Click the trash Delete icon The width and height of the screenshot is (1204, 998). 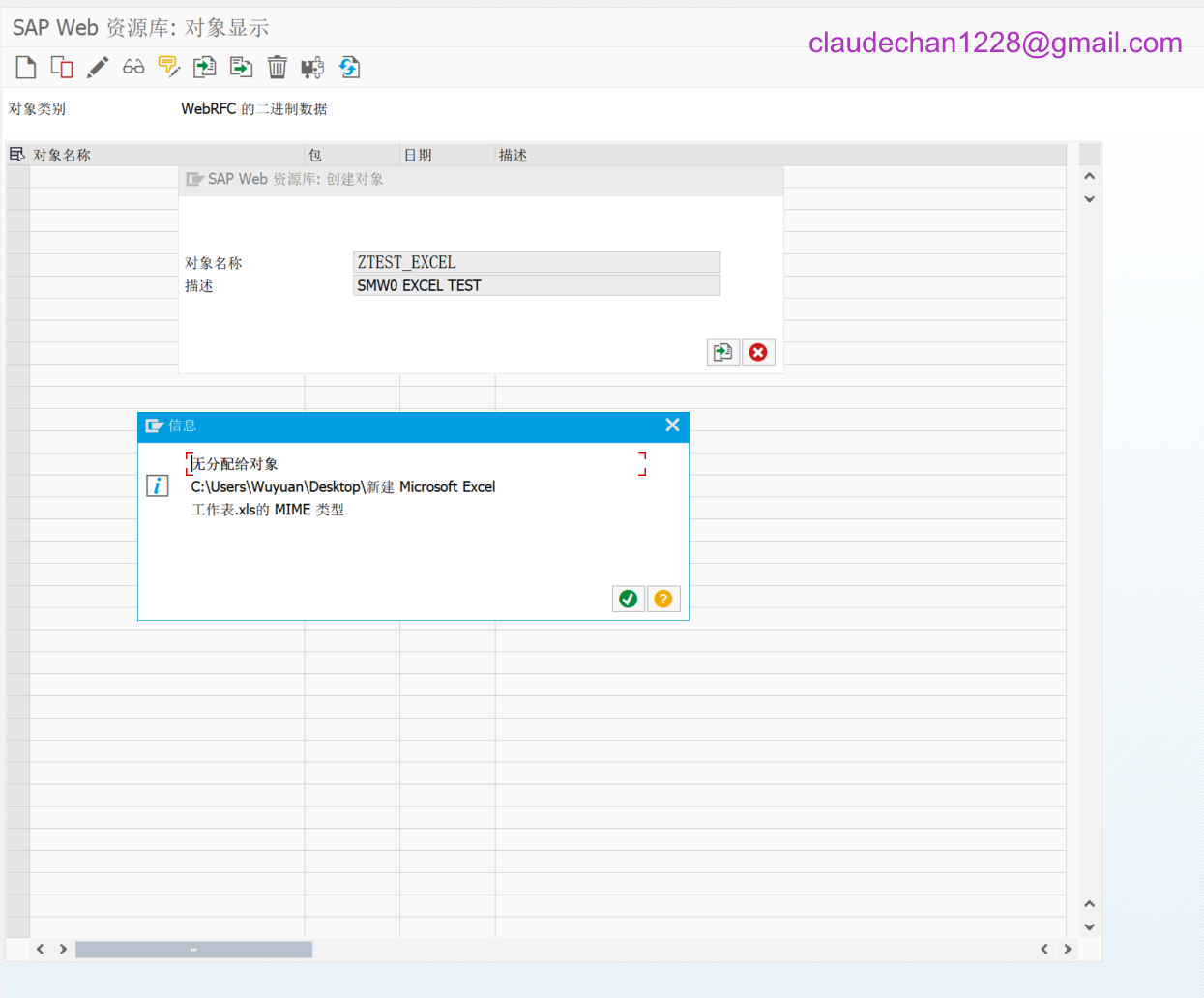[x=278, y=67]
